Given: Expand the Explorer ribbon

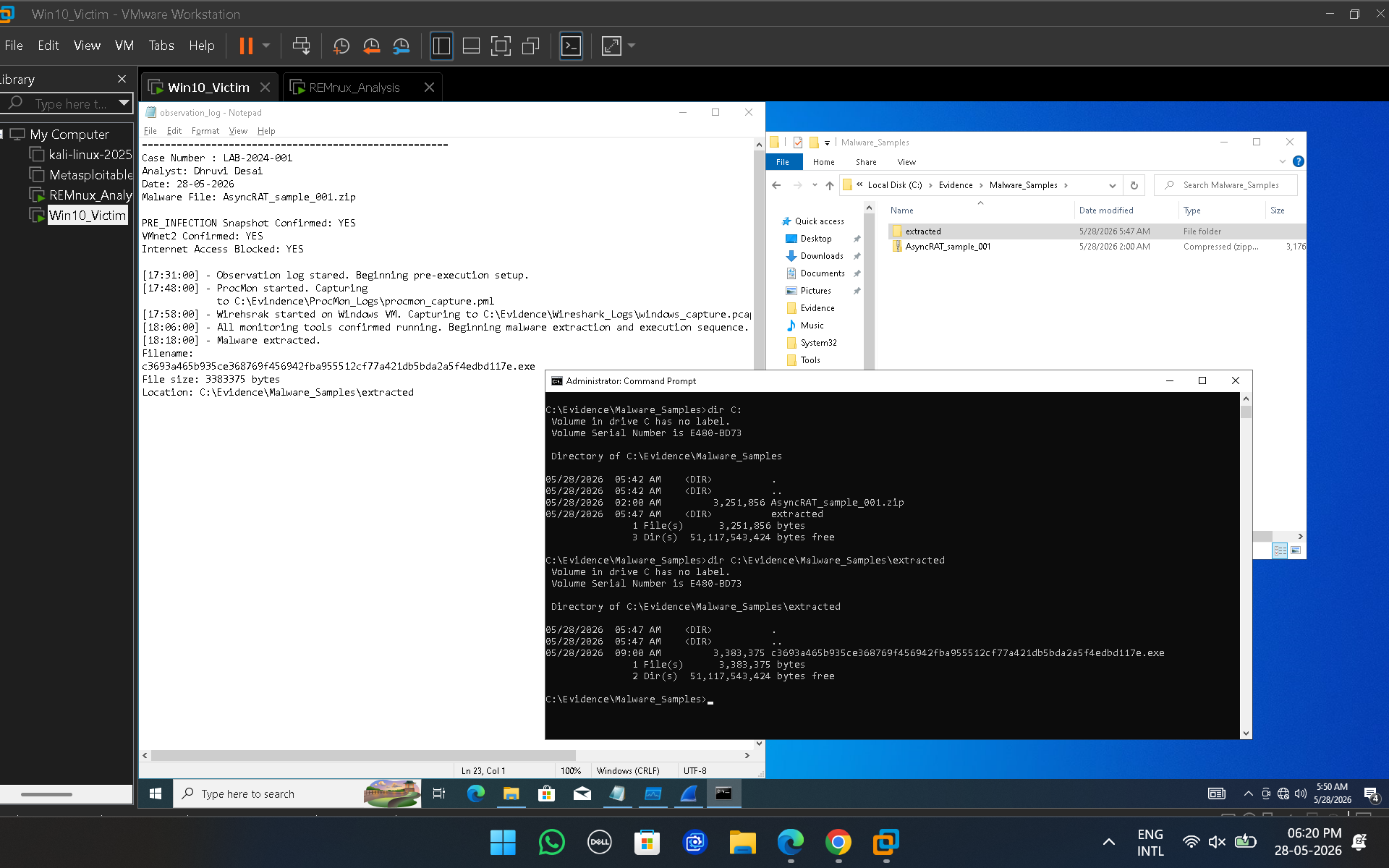Looking at the screenshot, I should coord(1283,161).
